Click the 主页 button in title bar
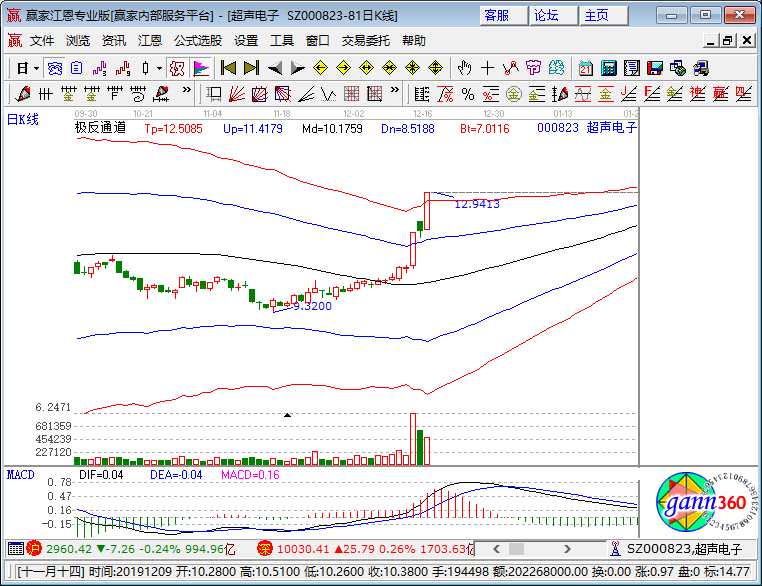The image size is (762, 586). 604,16
